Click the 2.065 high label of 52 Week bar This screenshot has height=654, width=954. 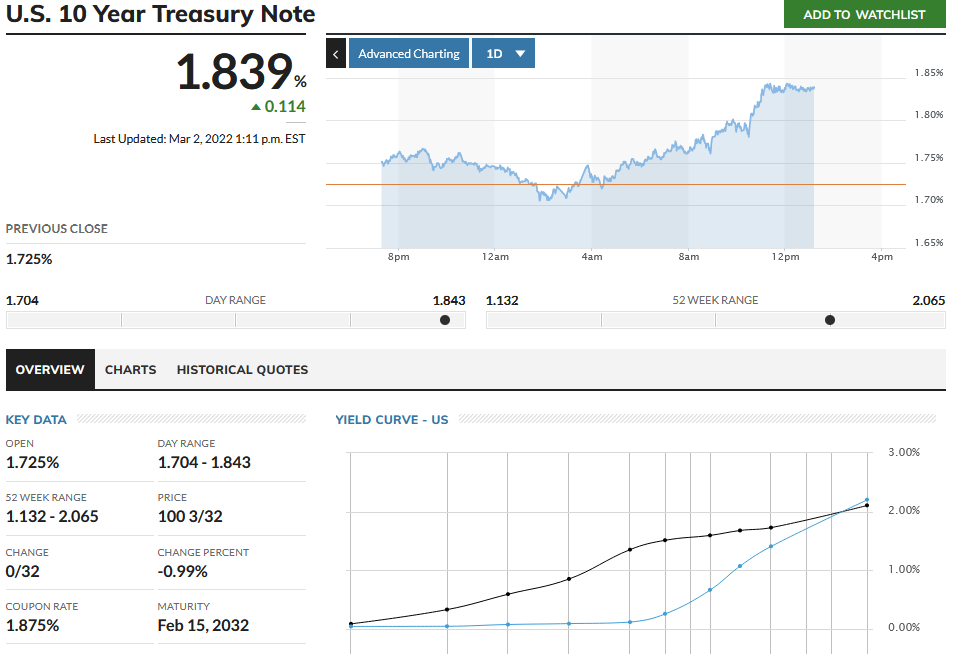pyautogui.click(x=929, y=301)
